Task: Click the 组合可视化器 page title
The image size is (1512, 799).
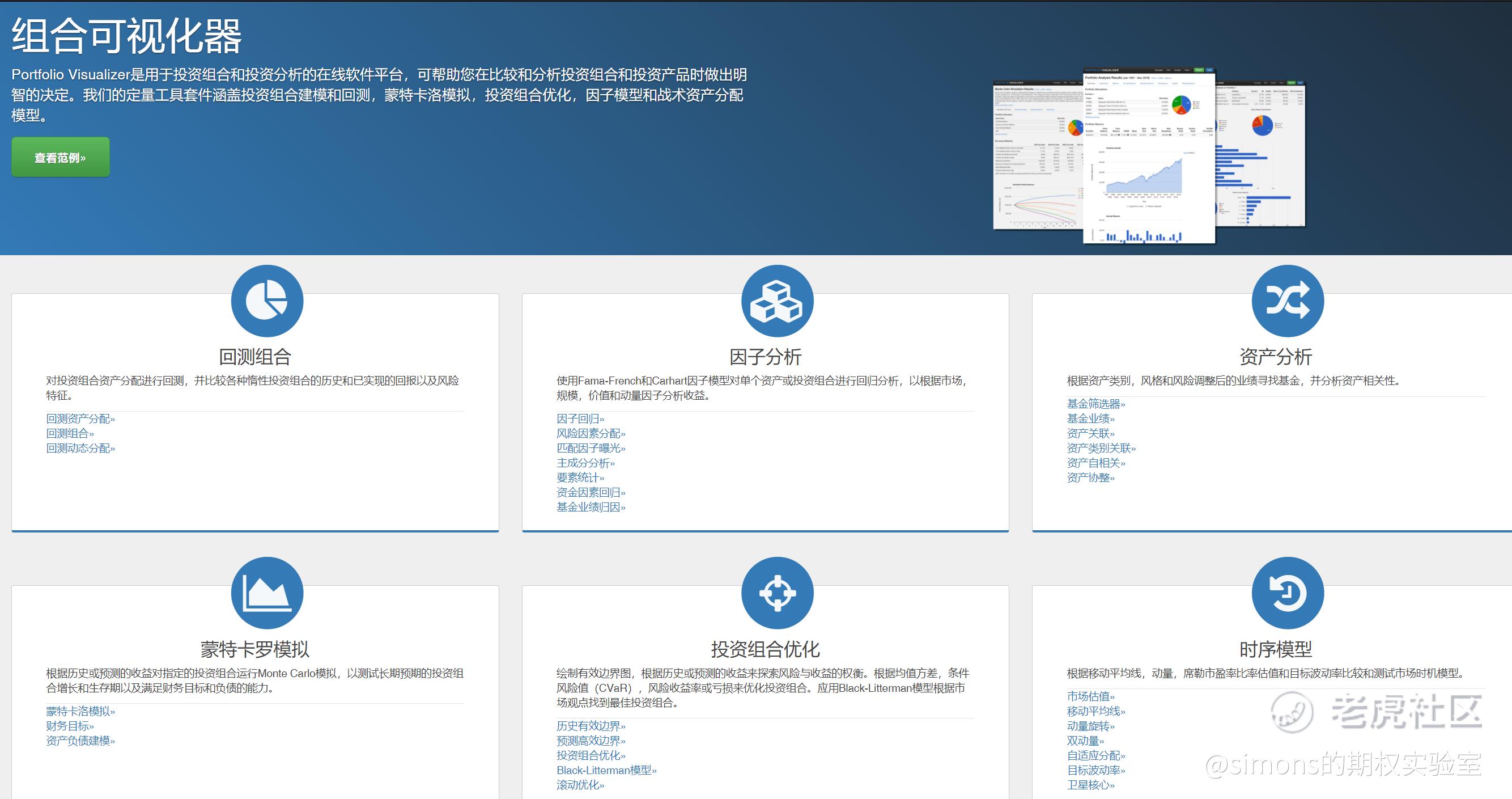Action: coord(127,36)
